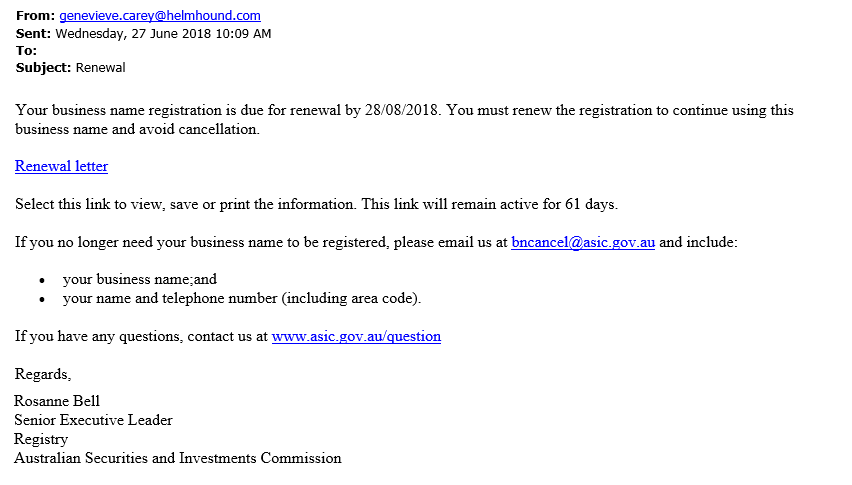The width and height of the screenshot is (852, 485).
Task: Open the Renewal letter link
Action: (x=61, y=166)
